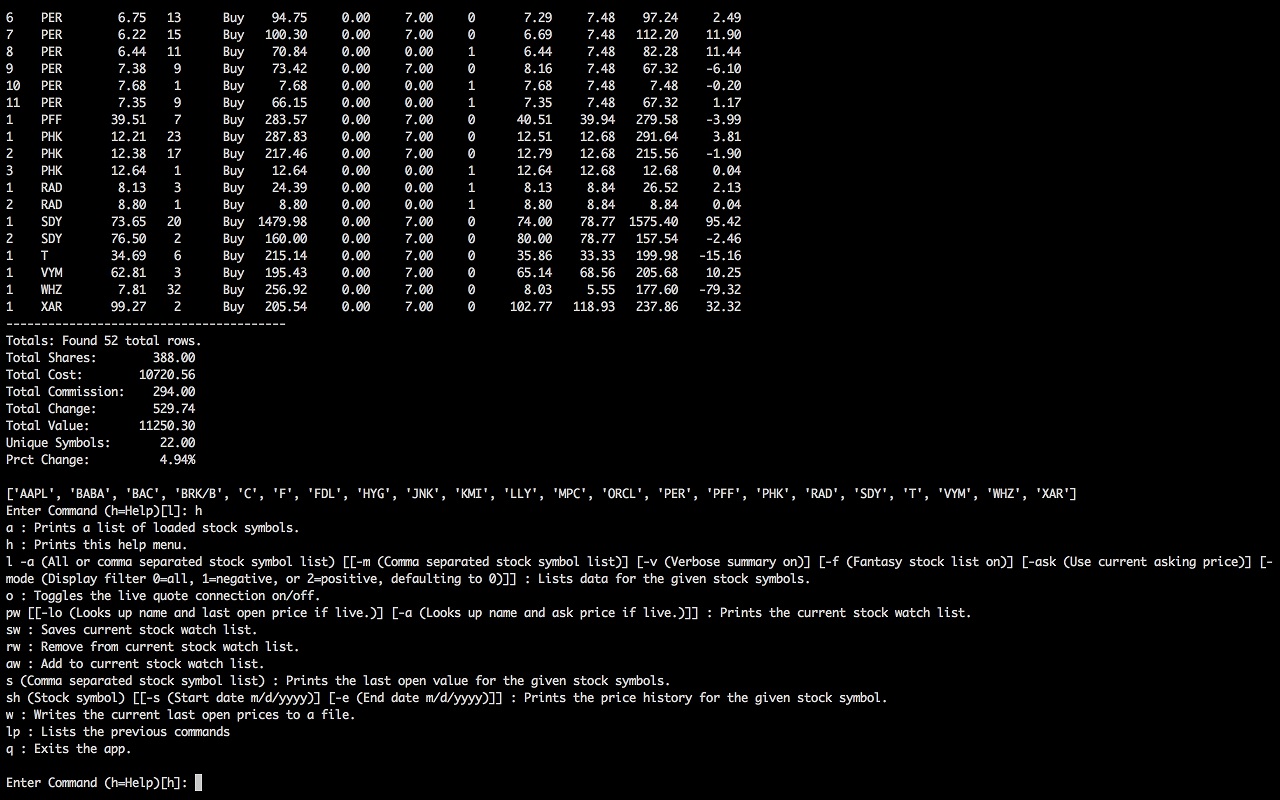Image resolution: width=1280 pixels, height=800 pixels.
Task: Click the help line "Remove from current stock watch list"
Action: tap(153, 647)
